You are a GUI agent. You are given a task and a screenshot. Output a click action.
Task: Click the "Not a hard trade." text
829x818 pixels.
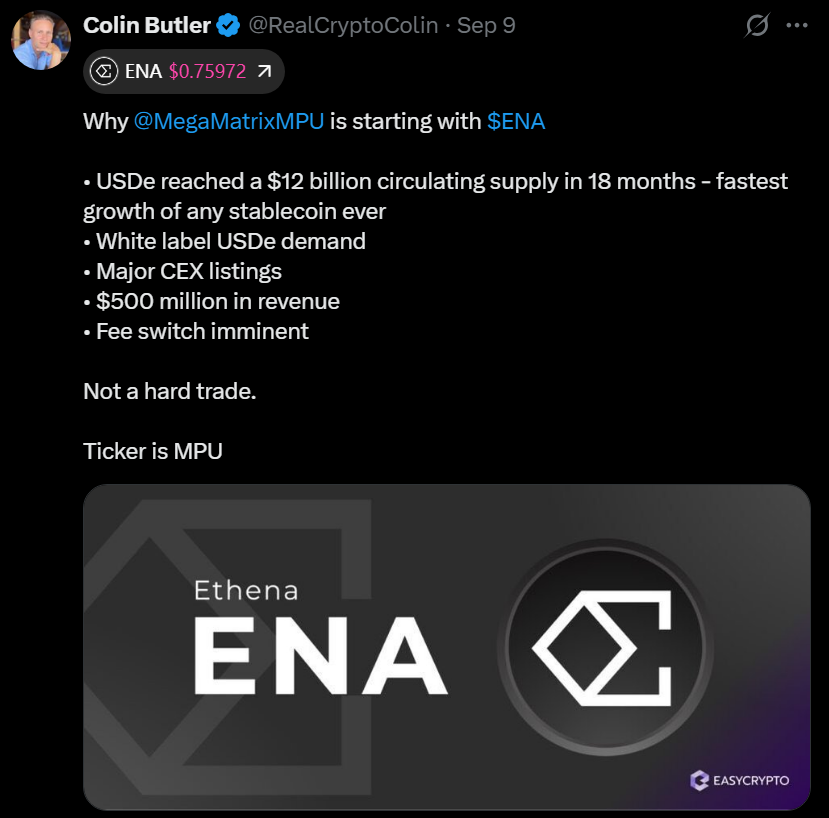[170, 391]
